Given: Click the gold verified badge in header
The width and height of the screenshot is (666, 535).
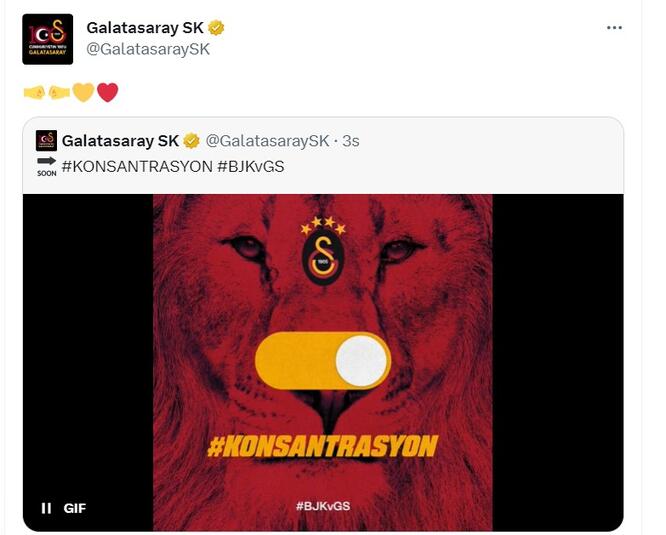Looking at the screenshot, I should point(216,28).
